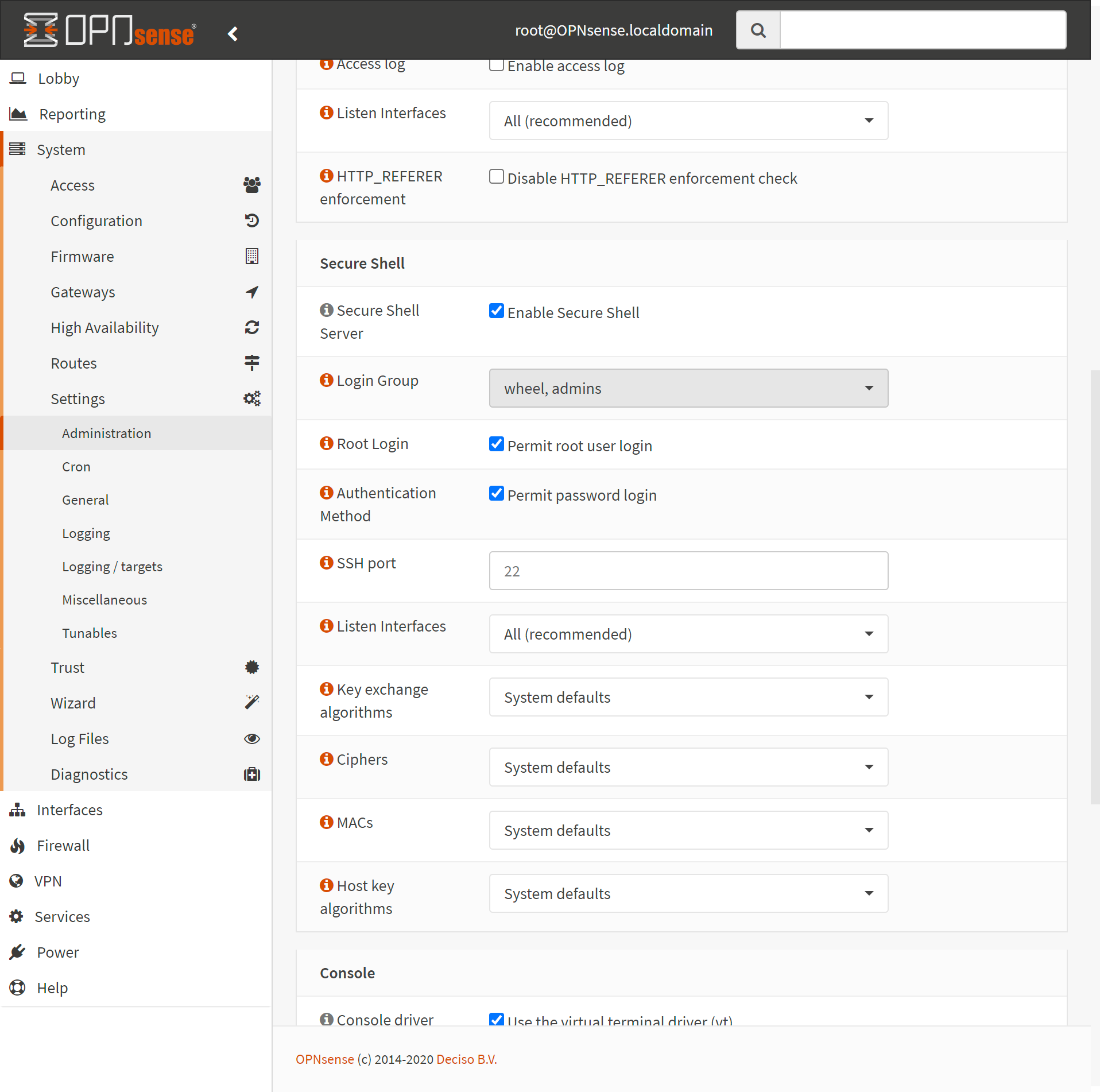Image resolution: width=1100 pixels, height=1092 pixels.
Task: Click the Configuration history icon
Action: 251,220
